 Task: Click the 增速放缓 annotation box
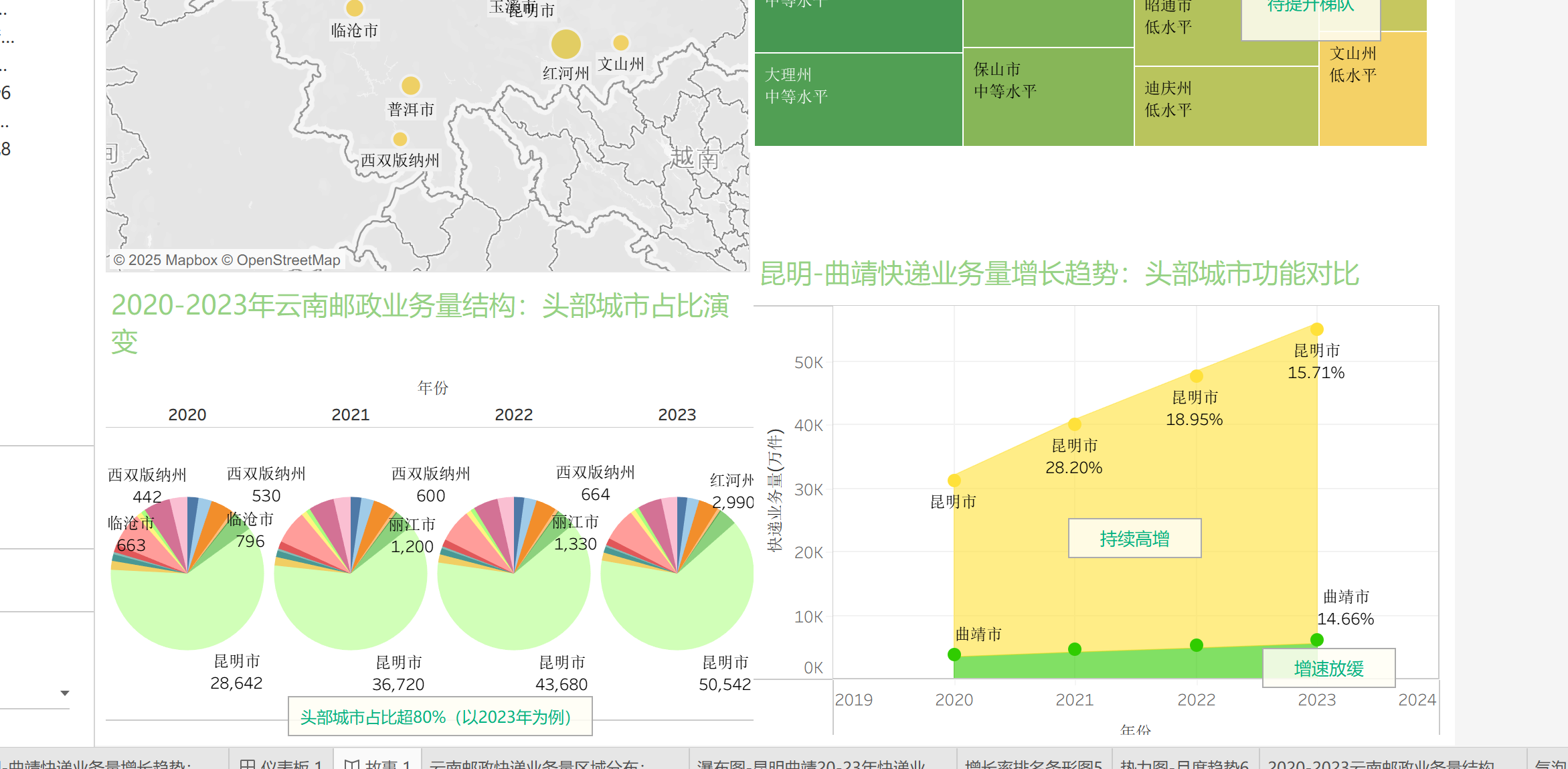click(x=1328, y=668)
